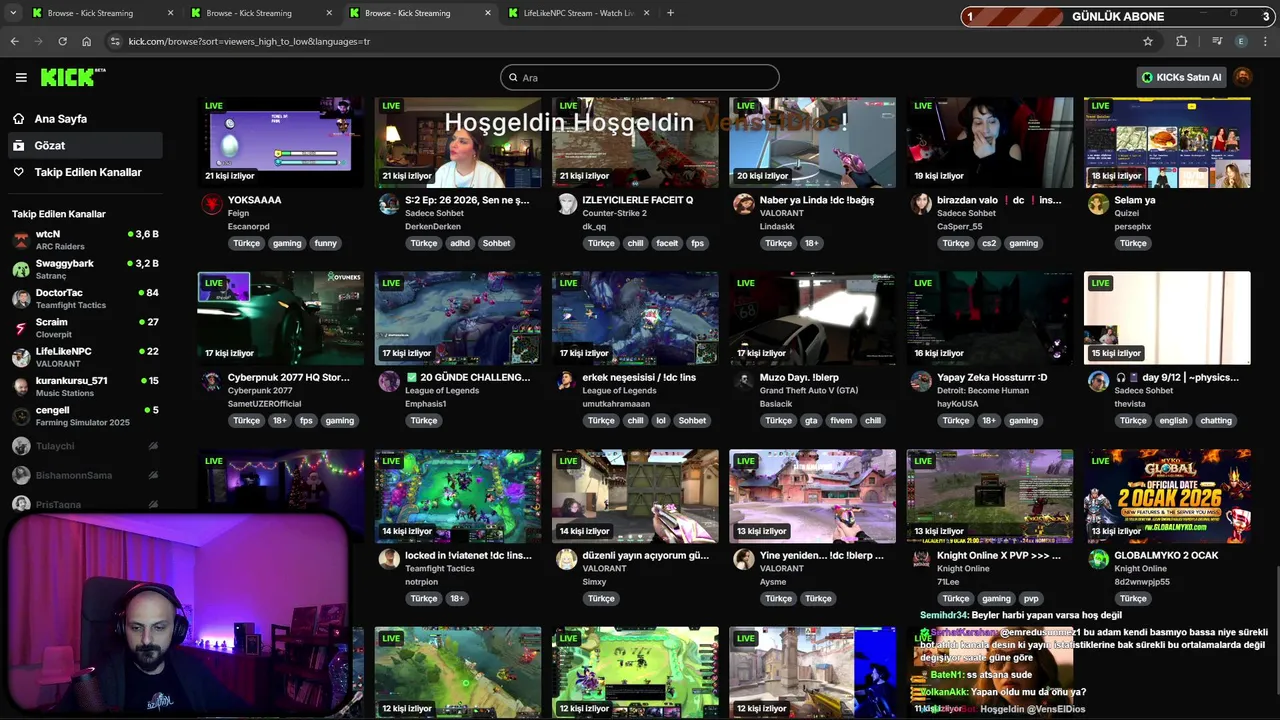Open the Kick hamburger sidebar menu
The height and width of the screenshot is (720, 1280).
coord(21,77)
